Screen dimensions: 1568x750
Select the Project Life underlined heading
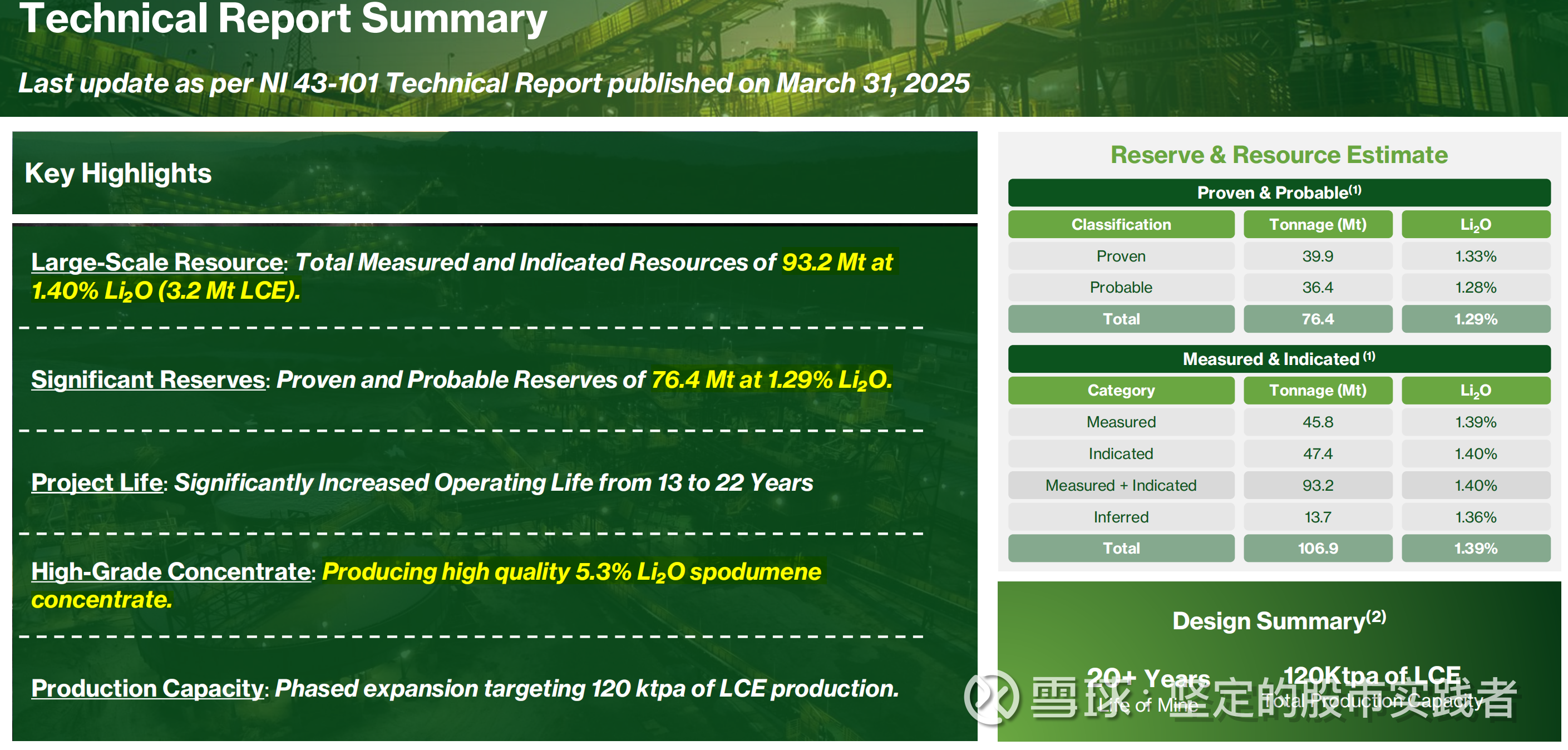pos(97,483)
